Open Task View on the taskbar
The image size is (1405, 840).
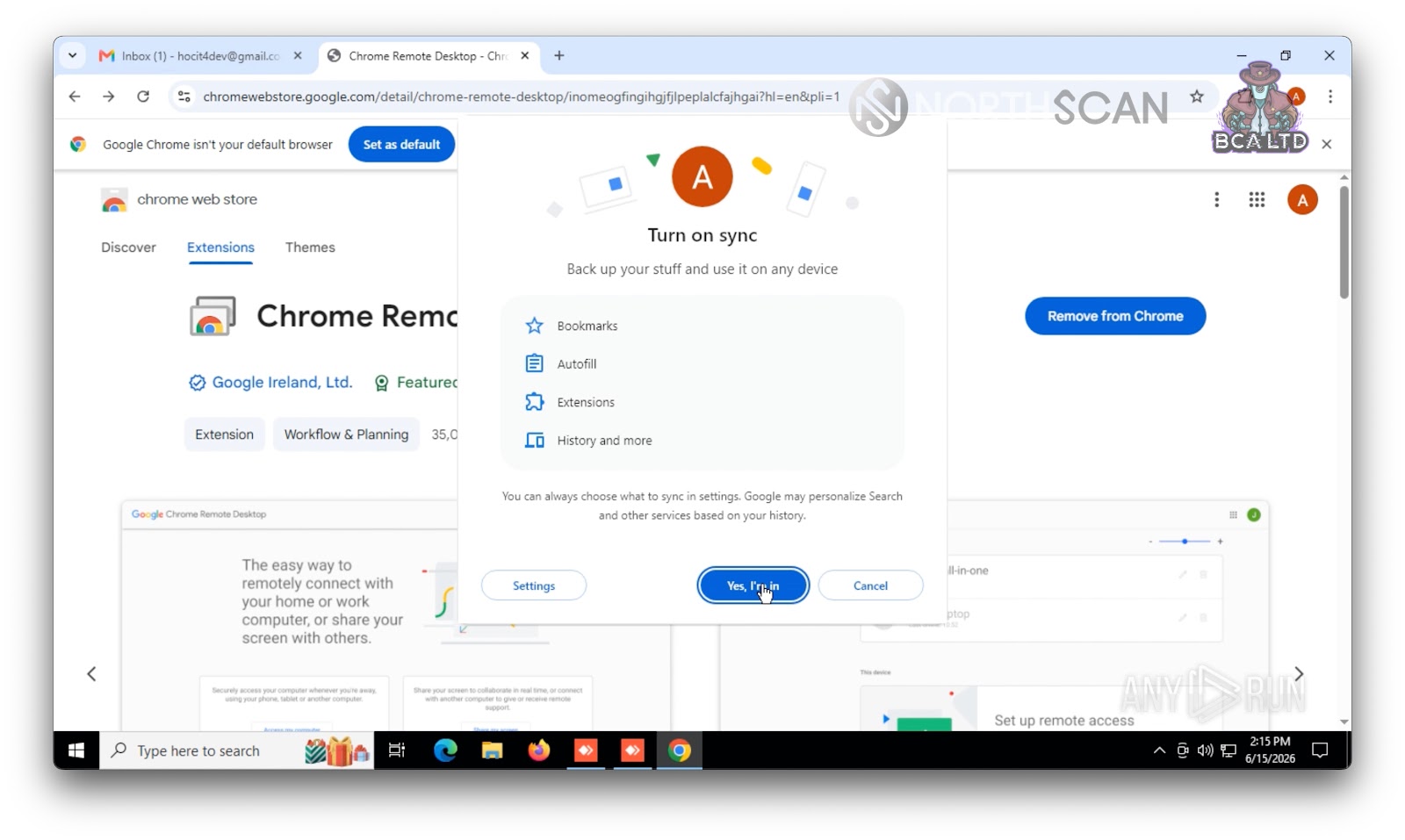[397, 750]
